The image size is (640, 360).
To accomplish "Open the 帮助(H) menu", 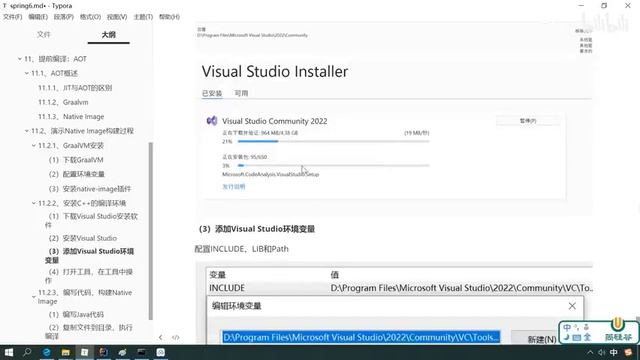I will pos(169,17).
